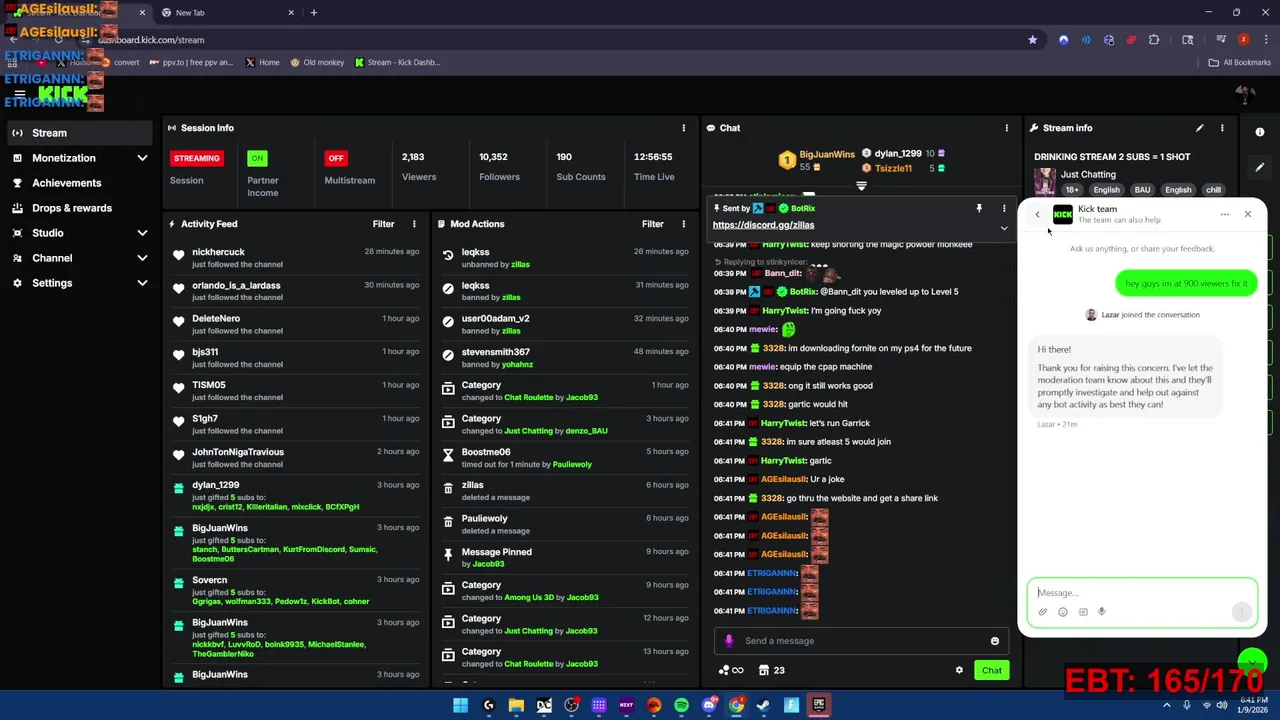The image size is (1280, 720).
Task: Click nickhercuck in Activity Feed
Action: point(218,252)
